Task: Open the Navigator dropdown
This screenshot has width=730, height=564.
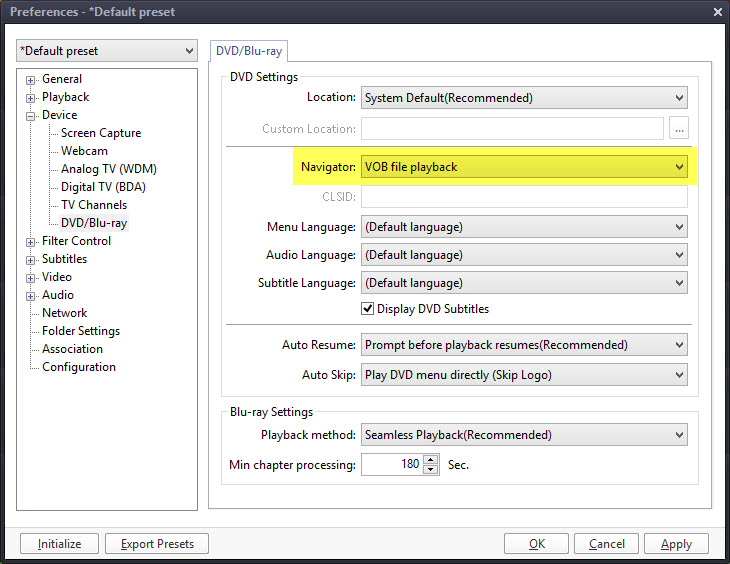Action: [x=524, y=167]
